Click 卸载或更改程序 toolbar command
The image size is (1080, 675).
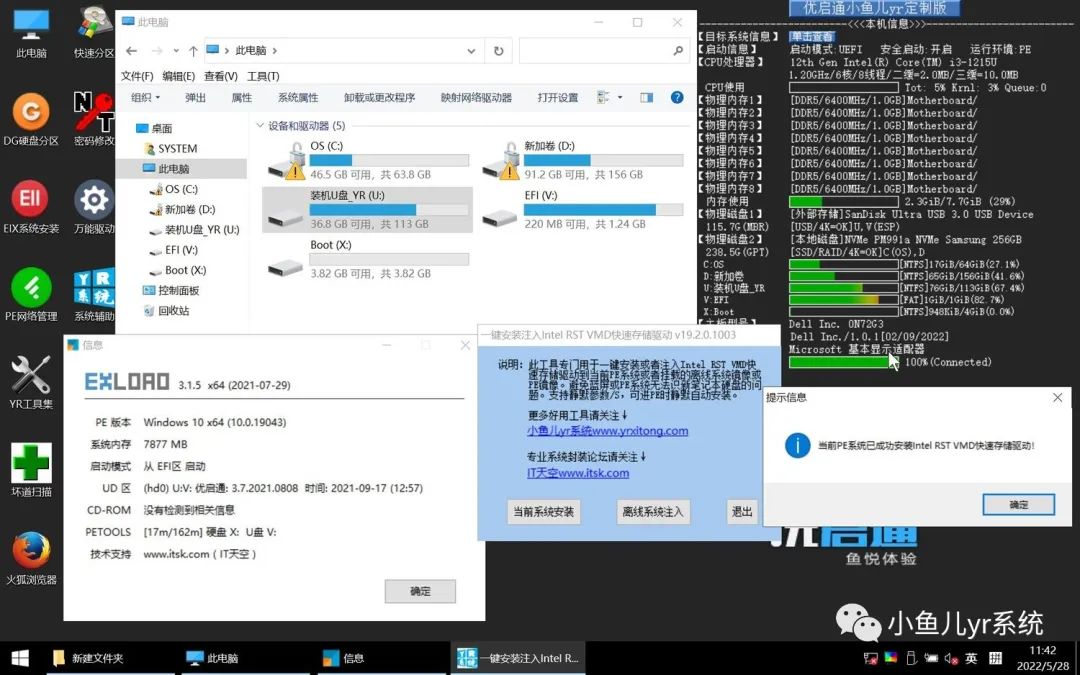[380, 98]
